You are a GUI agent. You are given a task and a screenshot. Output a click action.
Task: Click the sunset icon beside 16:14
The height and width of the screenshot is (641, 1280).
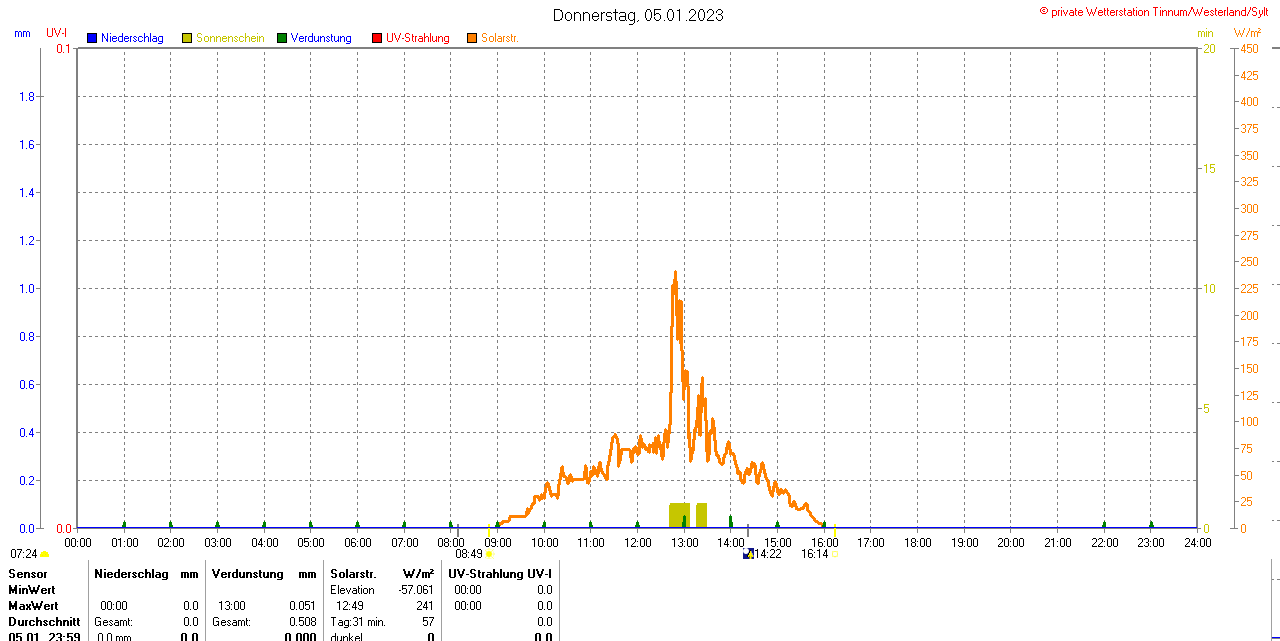834,554
